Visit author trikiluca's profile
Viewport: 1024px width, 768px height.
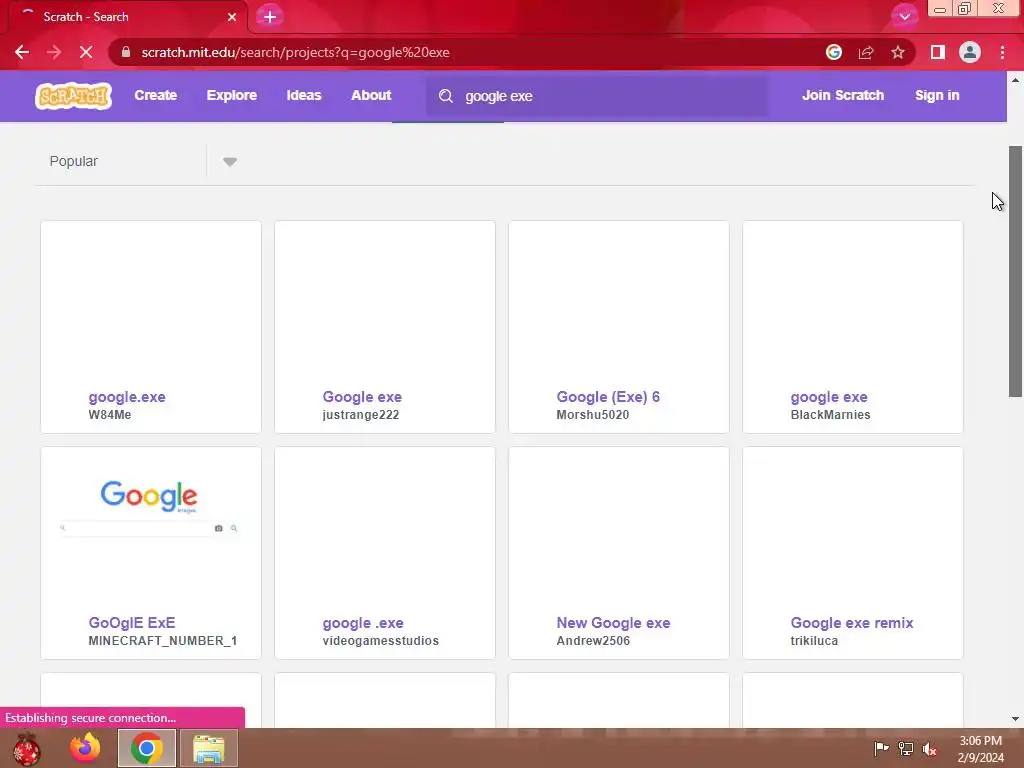click(x=814, y=641)
